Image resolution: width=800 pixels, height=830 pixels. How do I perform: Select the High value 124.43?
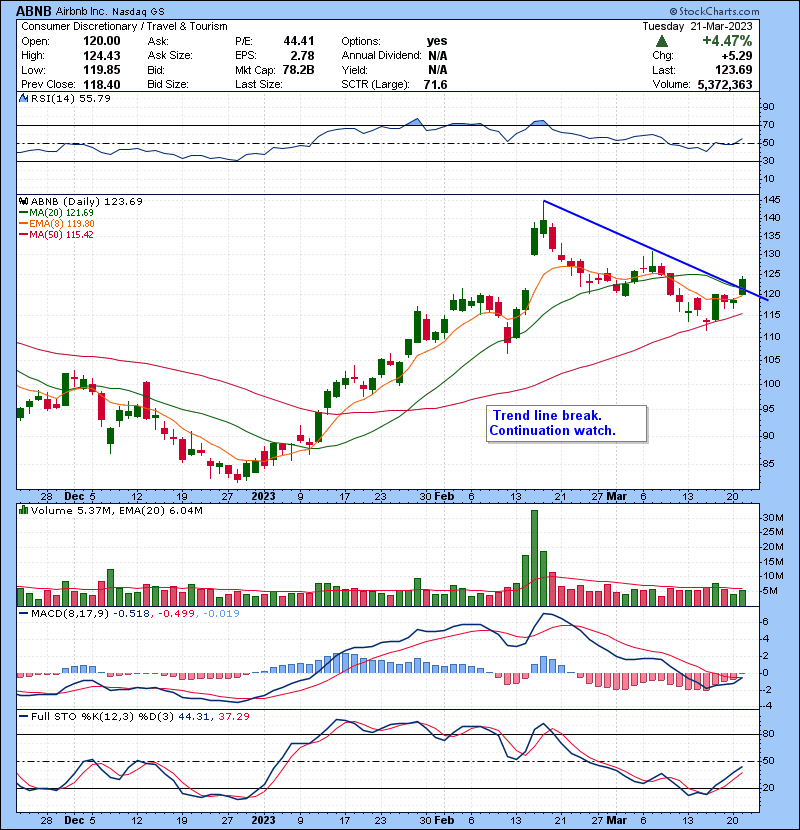102,56
